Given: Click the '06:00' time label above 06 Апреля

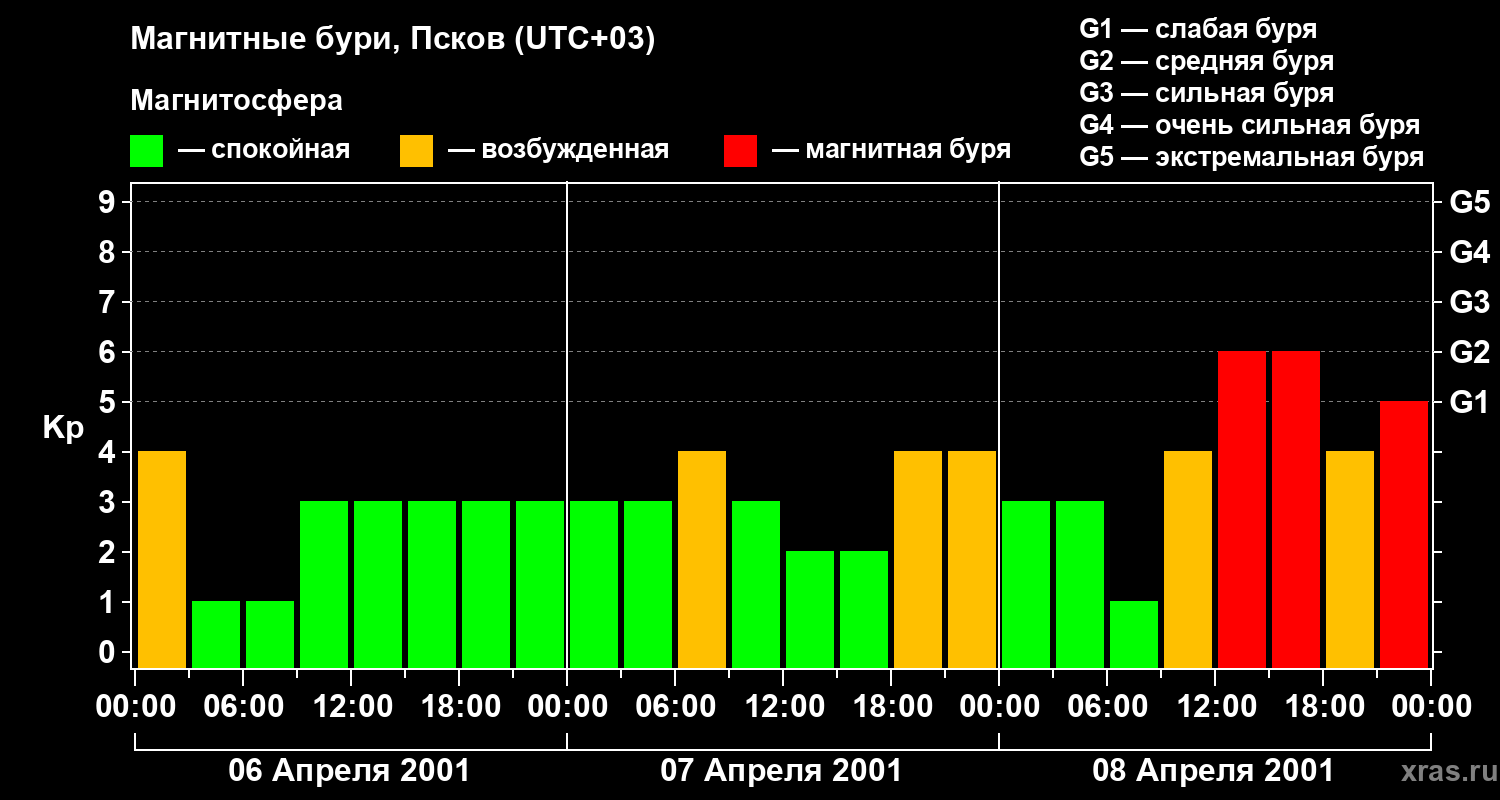Looking at the screenshot, I should pos(243,707).
